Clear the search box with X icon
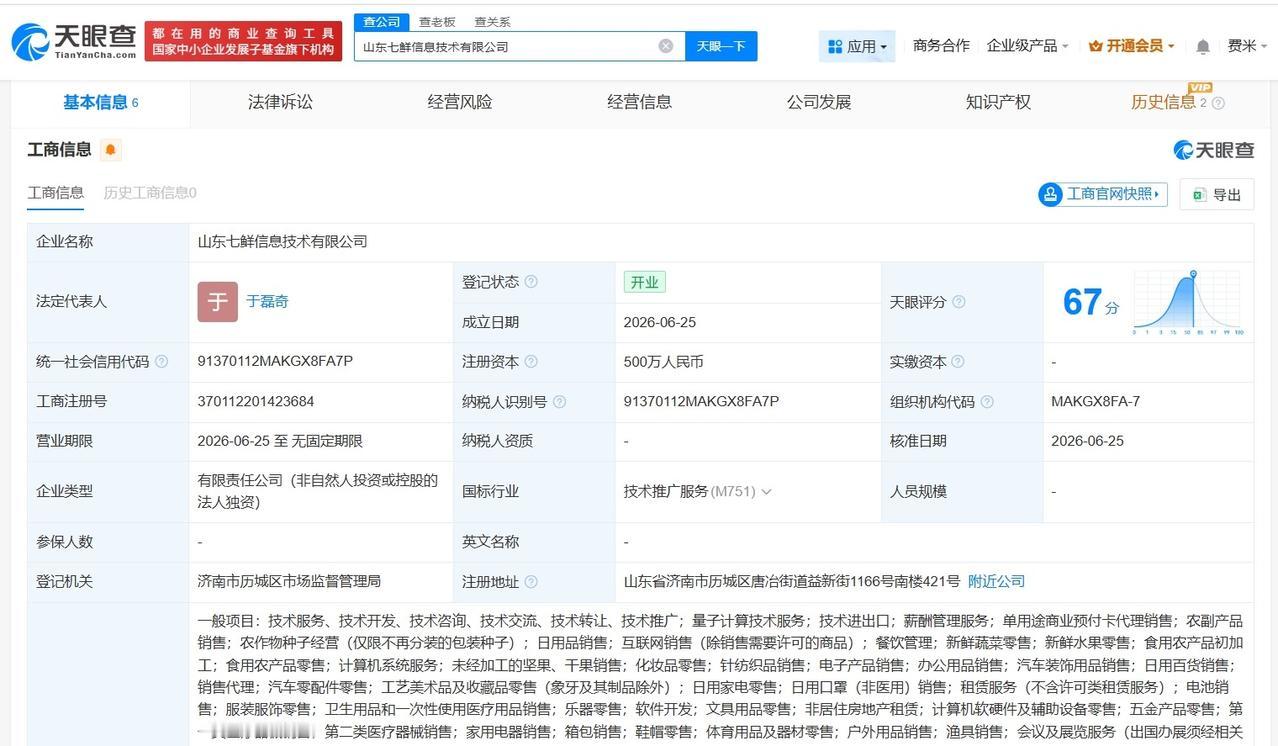The width and height of the screenshot is (1278, 746). tap(666, 46)
